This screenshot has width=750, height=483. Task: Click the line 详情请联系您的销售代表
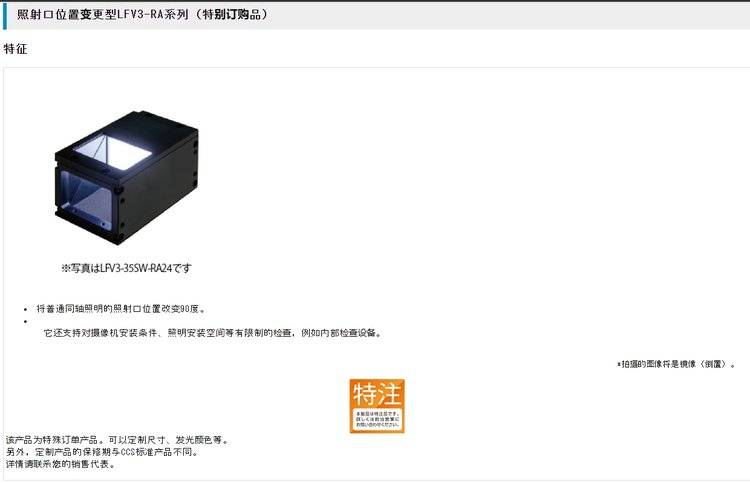pyautogui.click(x=61, y=464)
